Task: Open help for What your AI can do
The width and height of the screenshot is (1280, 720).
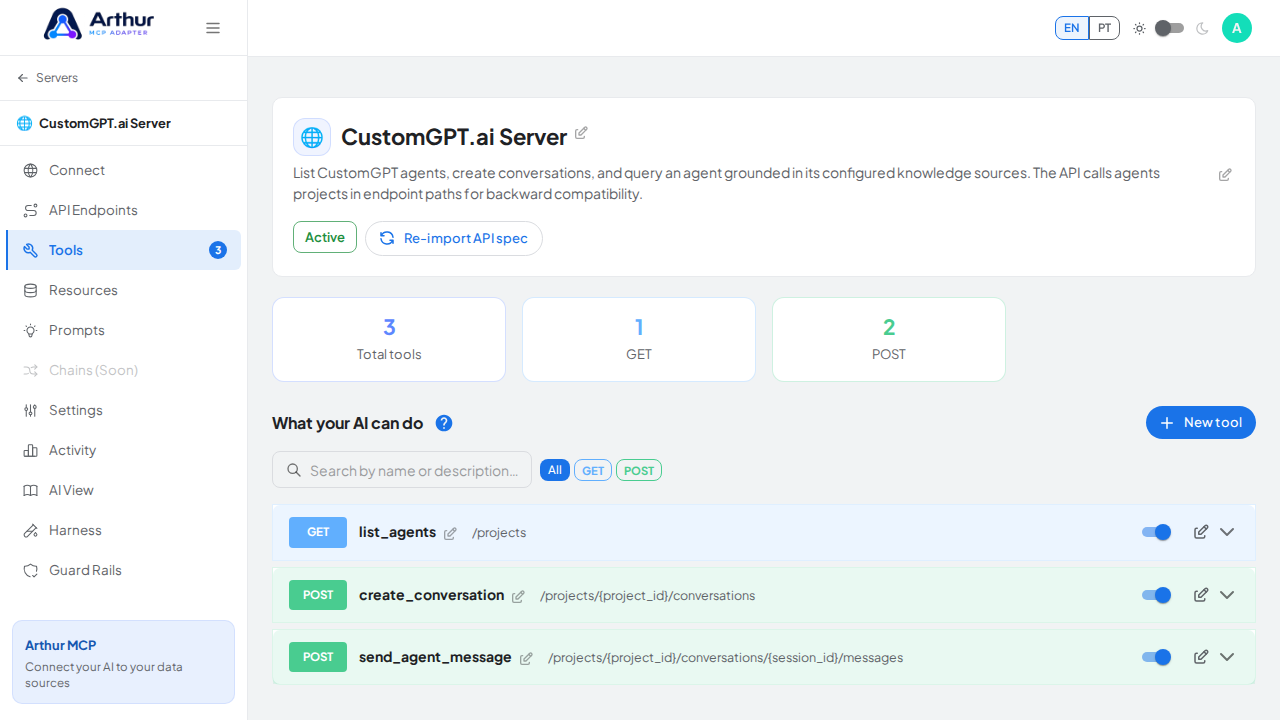Action: (444, 423)
